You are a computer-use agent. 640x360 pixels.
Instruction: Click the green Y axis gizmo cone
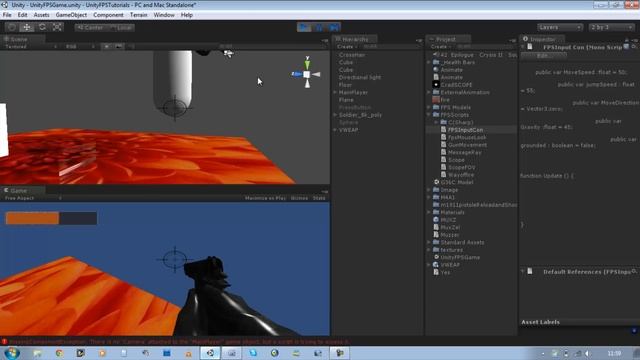[x=307, y=64]
